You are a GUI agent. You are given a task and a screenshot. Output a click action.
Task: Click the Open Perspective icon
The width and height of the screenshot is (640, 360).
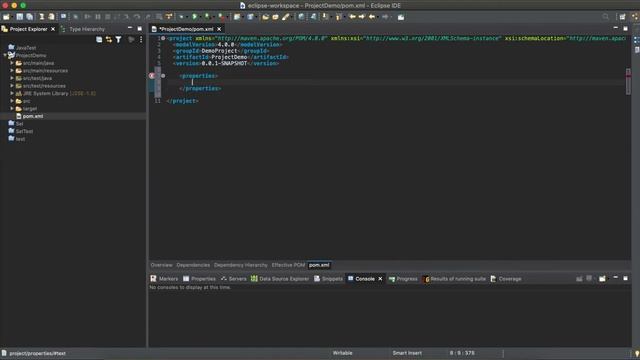pyautogui.click(x=622, y=17)
